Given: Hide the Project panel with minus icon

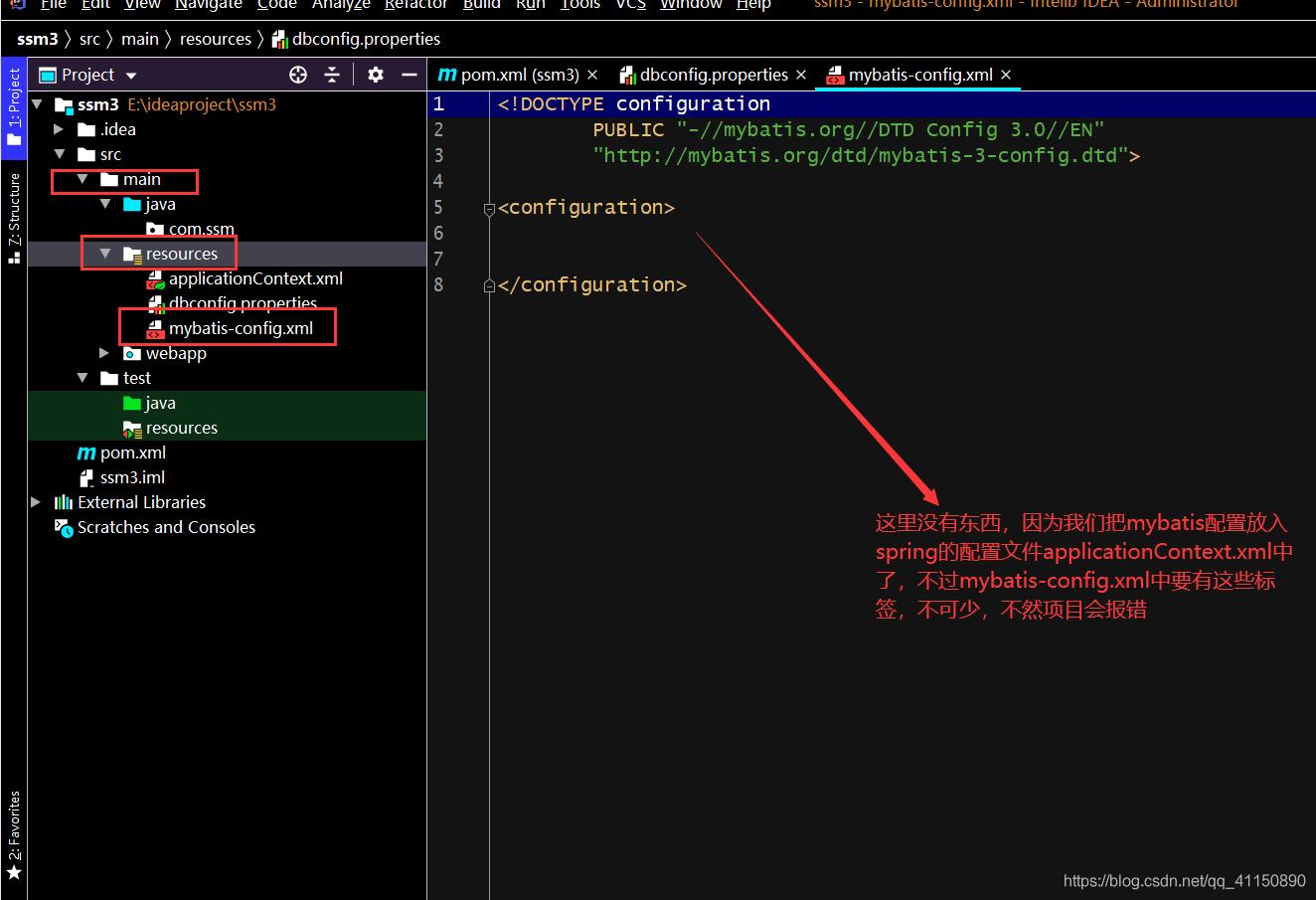Looking at the screenshot, I should pyautogui.click(x=409, y=75).
